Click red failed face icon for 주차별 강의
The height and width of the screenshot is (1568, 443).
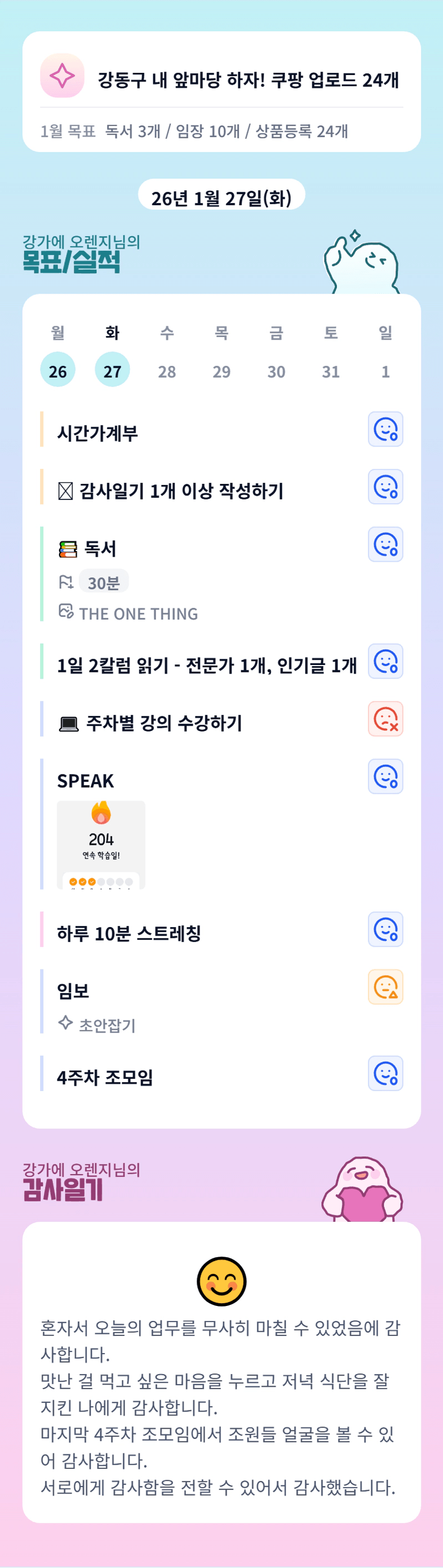[385, 719]
